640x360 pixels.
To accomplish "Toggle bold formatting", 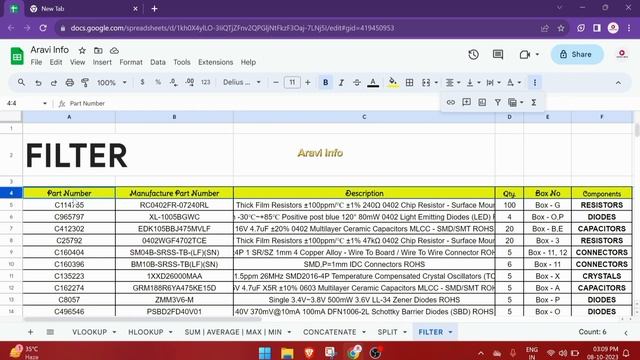I will point(325,82).
